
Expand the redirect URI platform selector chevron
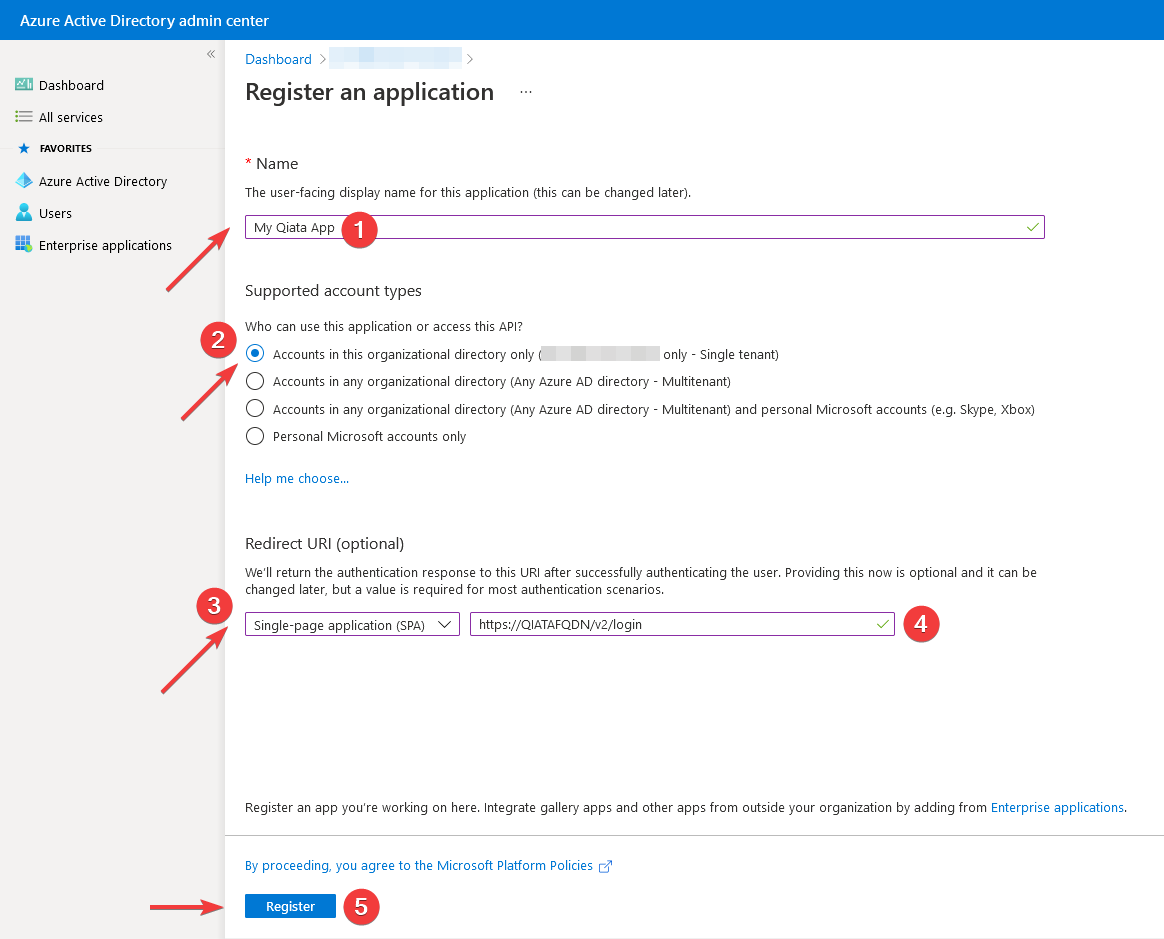(443, 623)
